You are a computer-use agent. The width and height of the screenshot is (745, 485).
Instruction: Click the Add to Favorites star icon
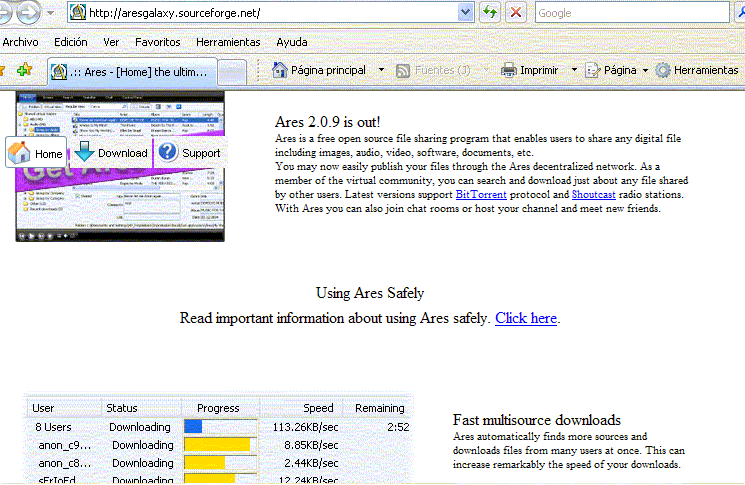point(24,70)
